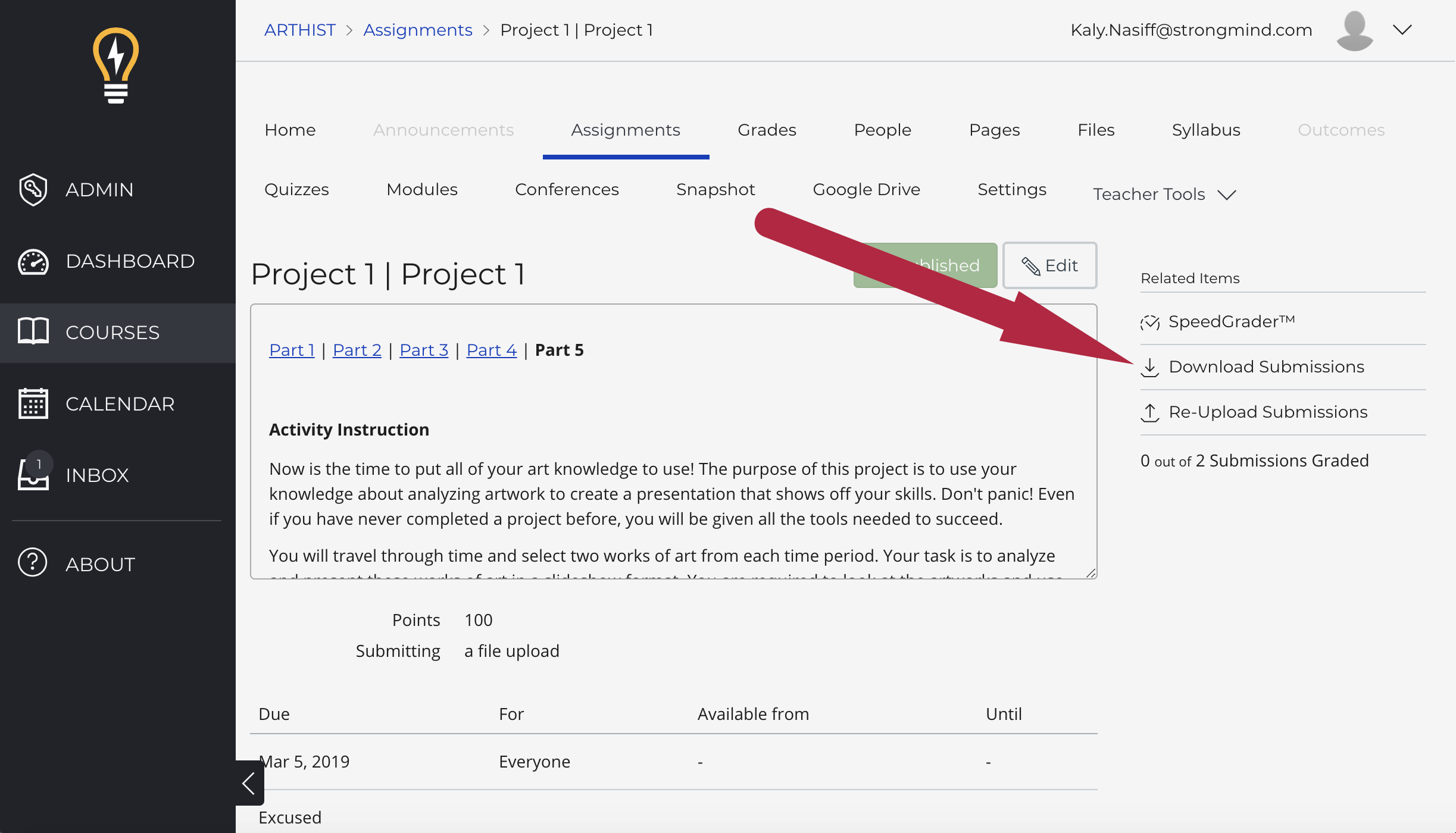Click the Re-Upload Submissions icon

pos(1150,412)
